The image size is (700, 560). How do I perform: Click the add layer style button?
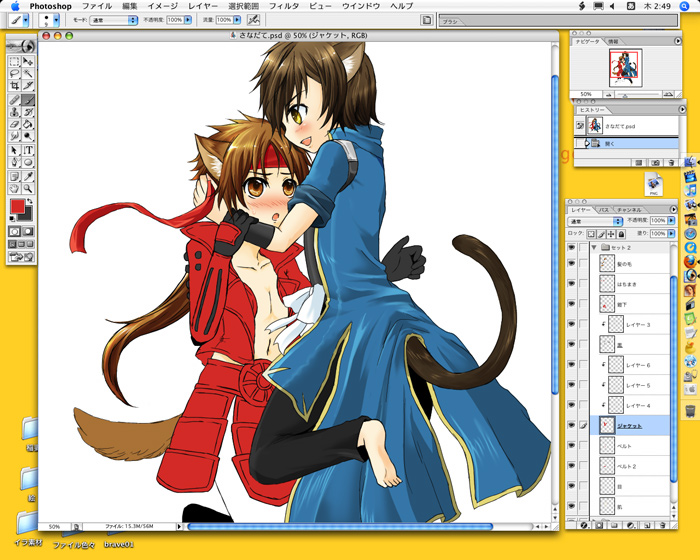583,526
